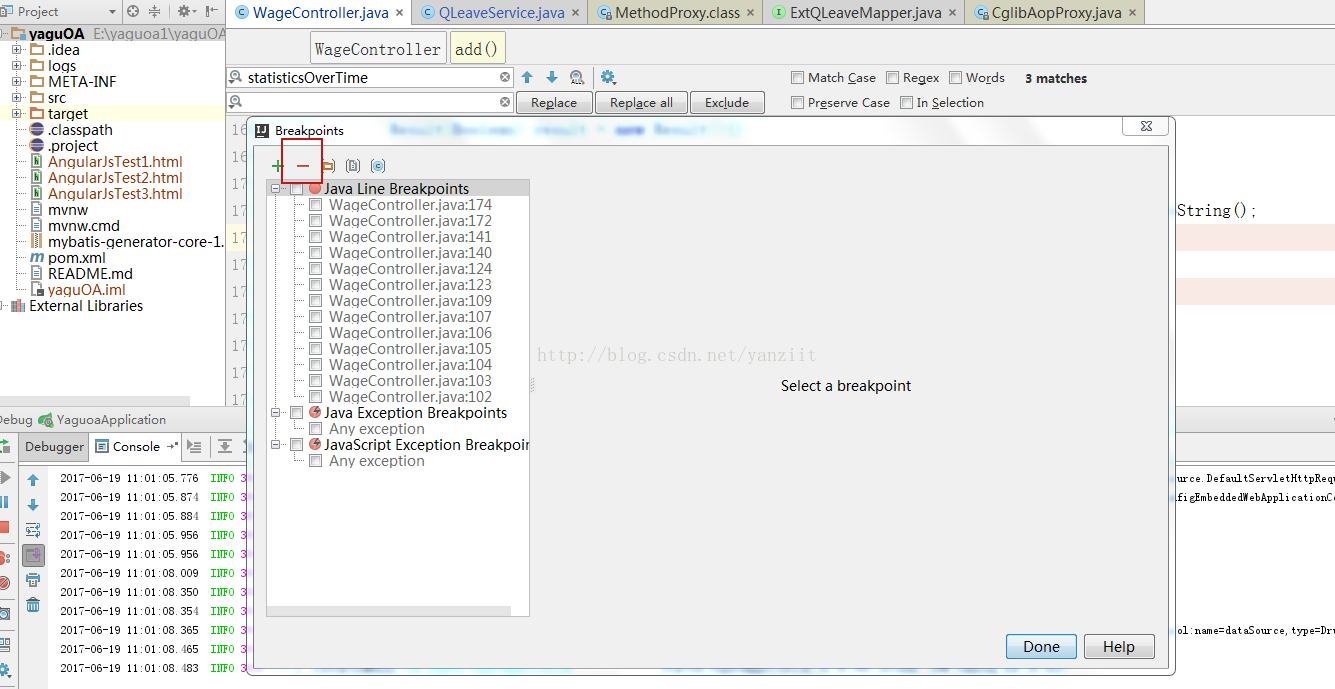Collapse the JavaScript Exception Breakpoints node
This screenshot has height=689, width=1335.
[276, 445]
